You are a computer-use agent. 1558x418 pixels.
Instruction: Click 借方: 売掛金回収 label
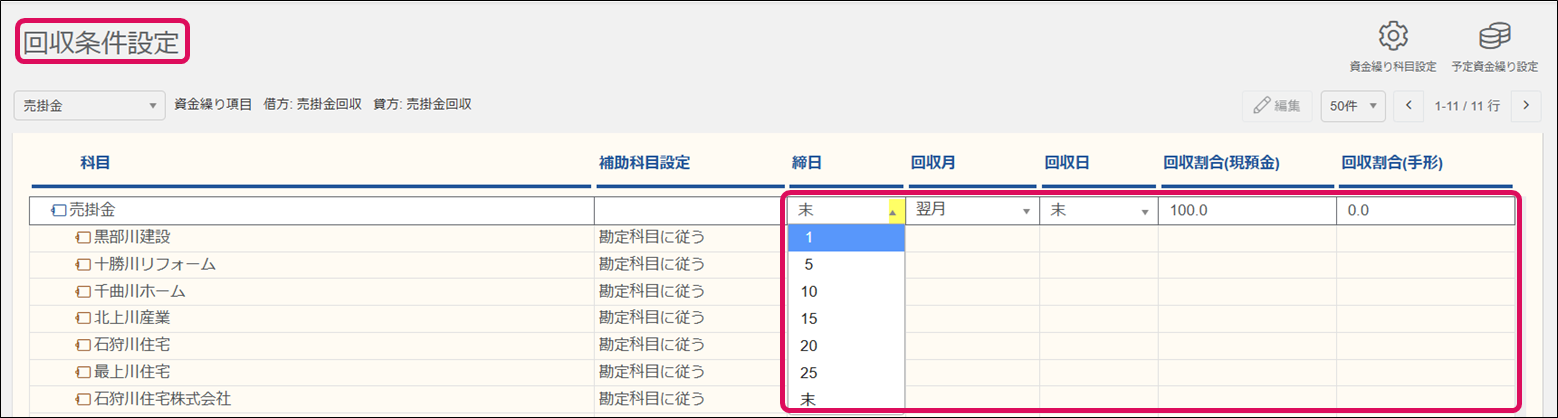tap(312, 104)
